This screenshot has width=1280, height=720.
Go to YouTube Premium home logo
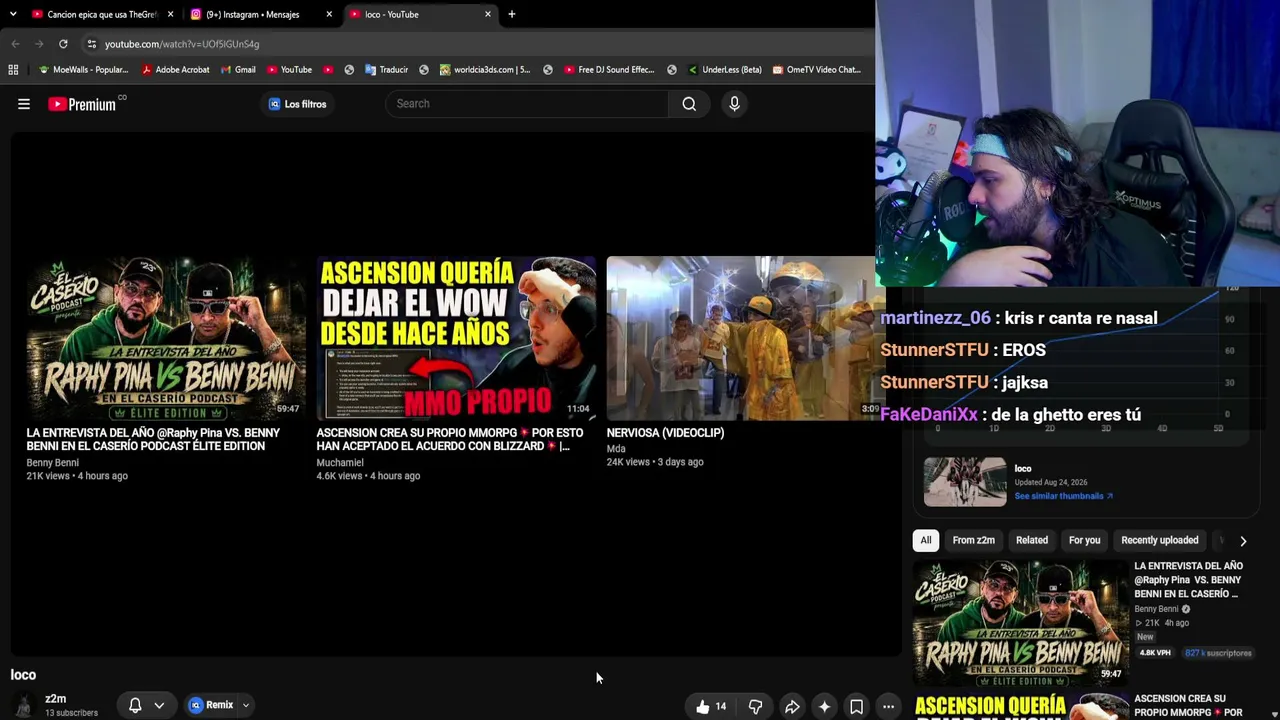tap(82, 104)
